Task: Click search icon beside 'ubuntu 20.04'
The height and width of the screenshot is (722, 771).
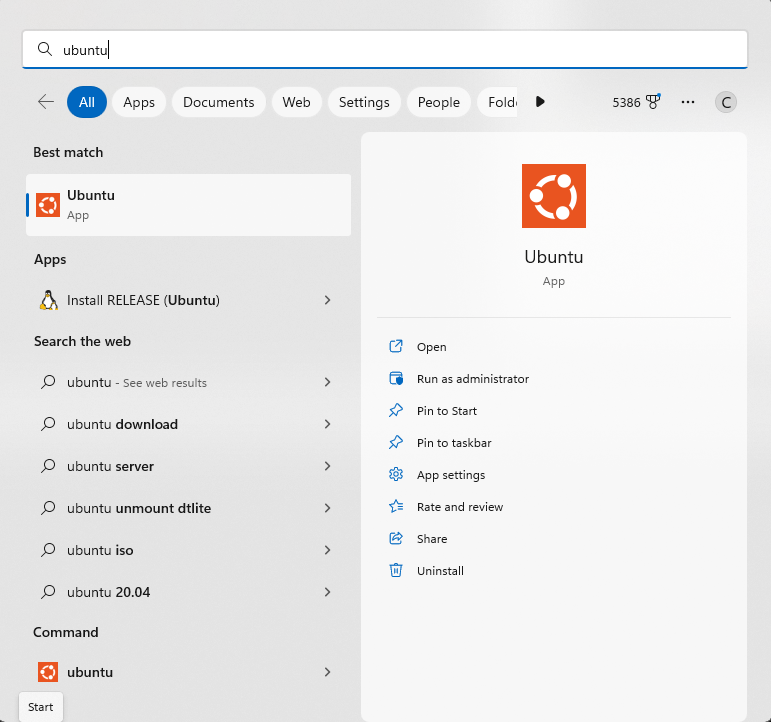Action: (48, 592)
